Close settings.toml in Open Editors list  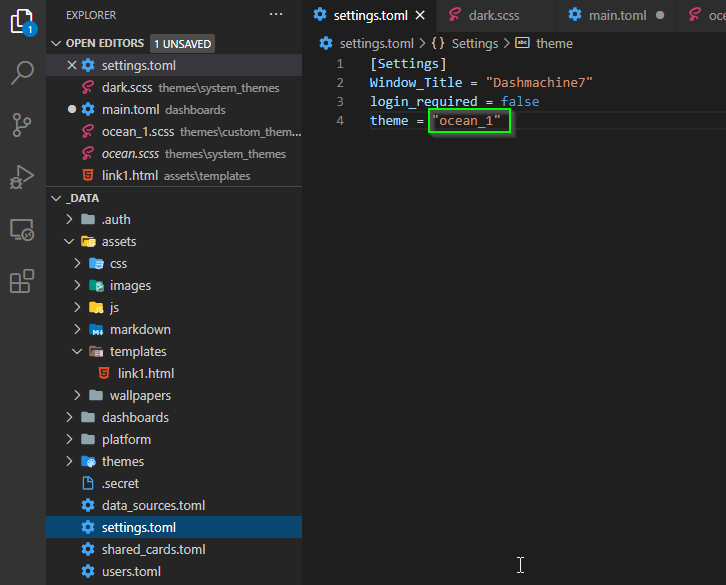coord(72,65)
